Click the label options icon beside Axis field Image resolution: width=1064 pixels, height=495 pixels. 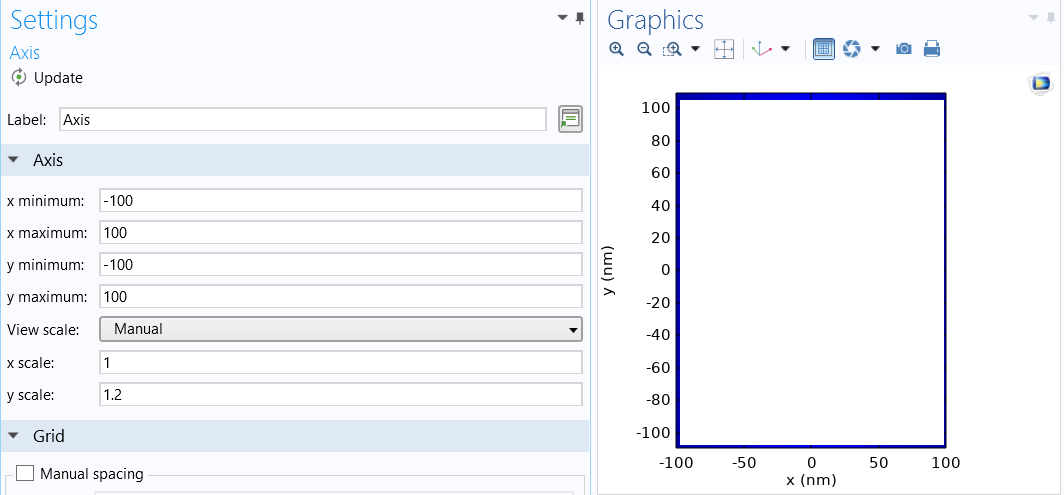coord(570,119)
